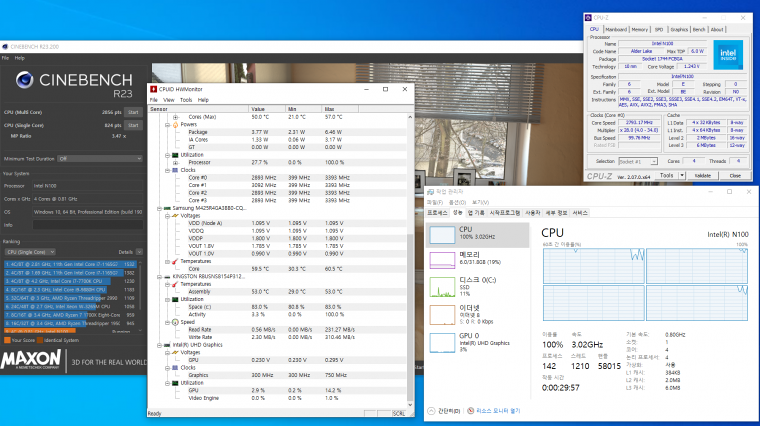The image size is (760, 426).
Task: Switch to About tab in CPU-Z
Action: click(x=717, y=30)
